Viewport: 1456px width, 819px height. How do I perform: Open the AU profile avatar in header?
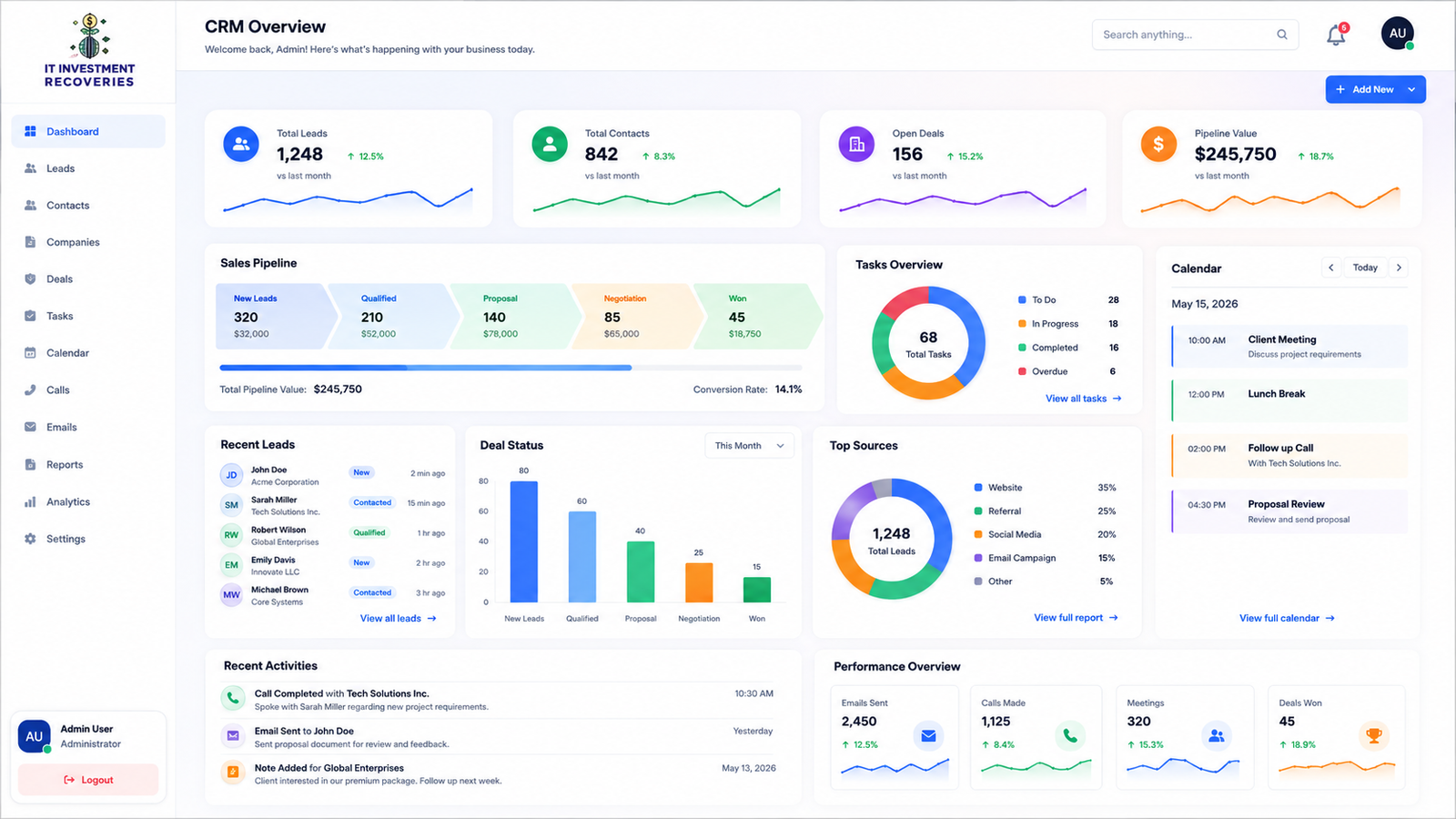tap(1398, 34)
